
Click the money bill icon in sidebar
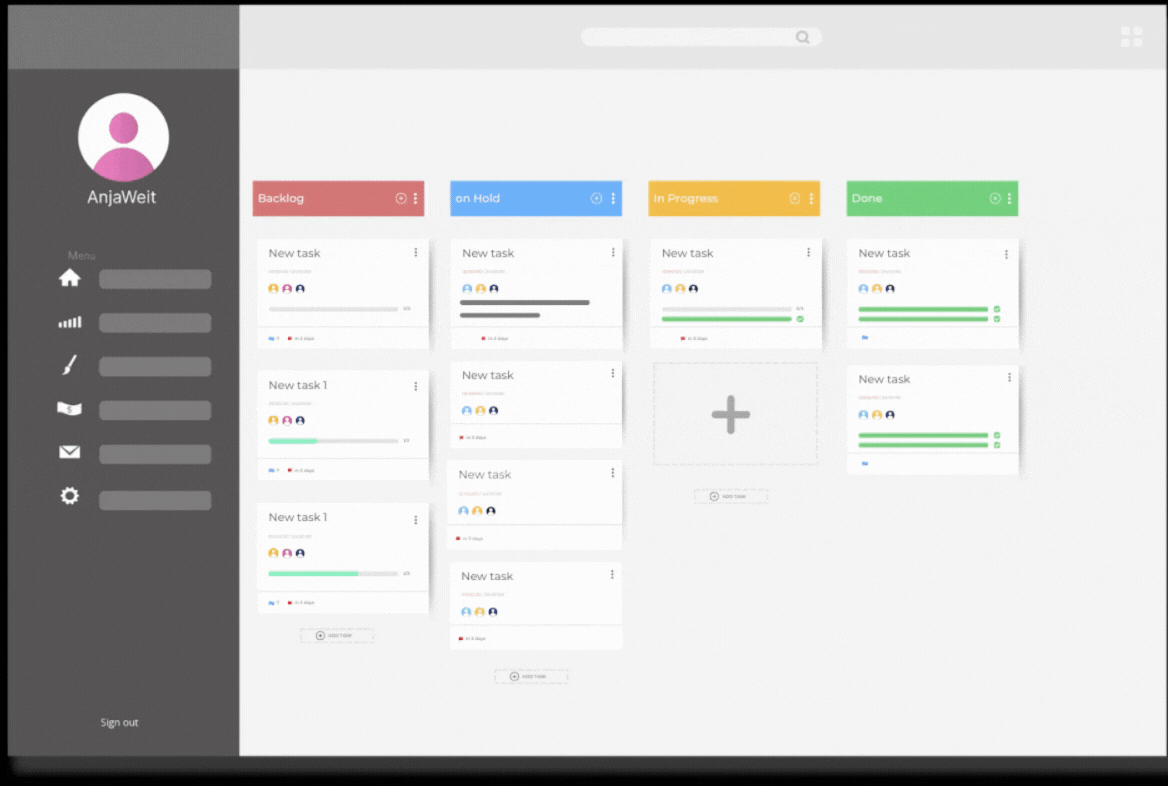(69, 409)
